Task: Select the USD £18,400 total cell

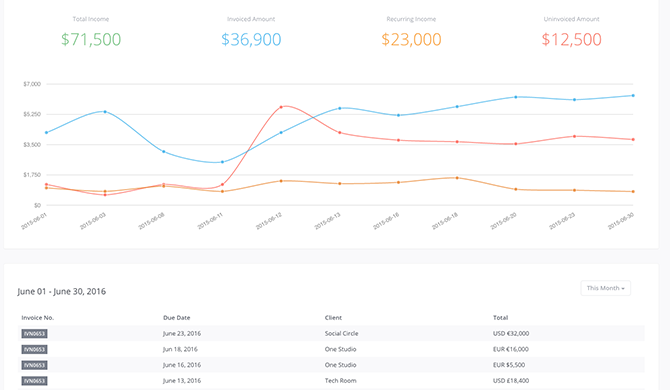Action: pos(511,381)
